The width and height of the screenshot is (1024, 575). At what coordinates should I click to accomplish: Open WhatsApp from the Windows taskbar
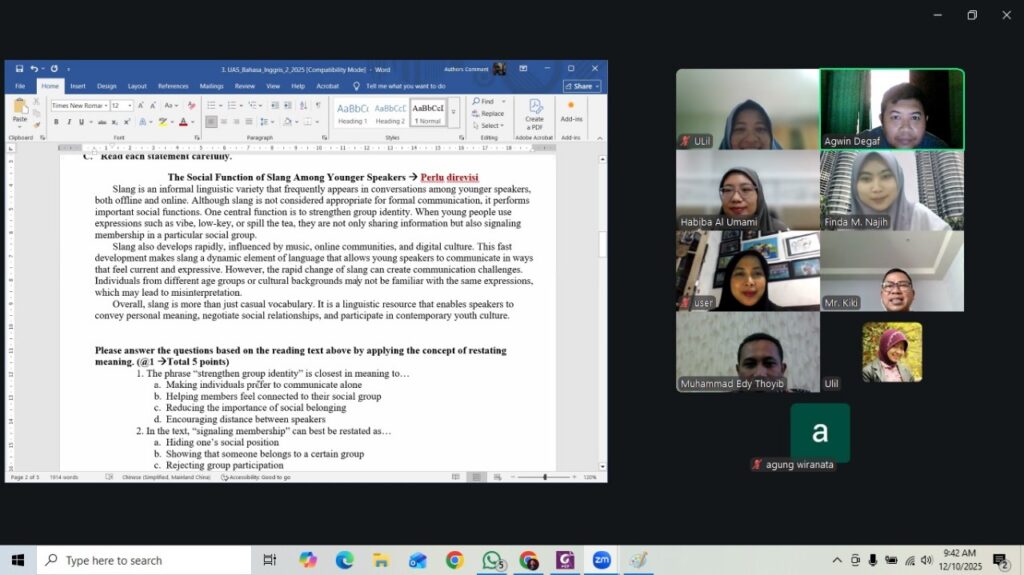click(491, 560)
